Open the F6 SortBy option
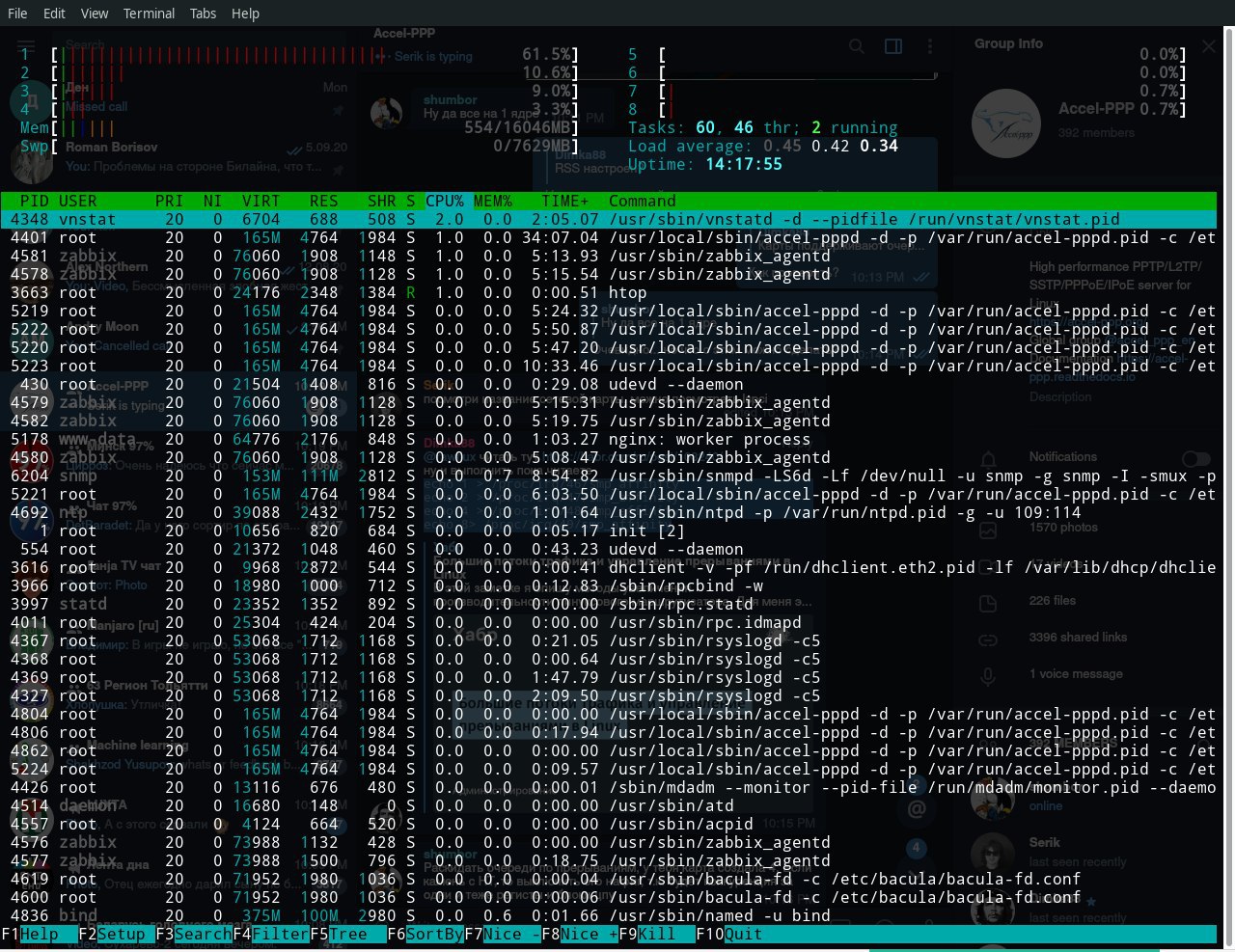 (x=425, y=934)
